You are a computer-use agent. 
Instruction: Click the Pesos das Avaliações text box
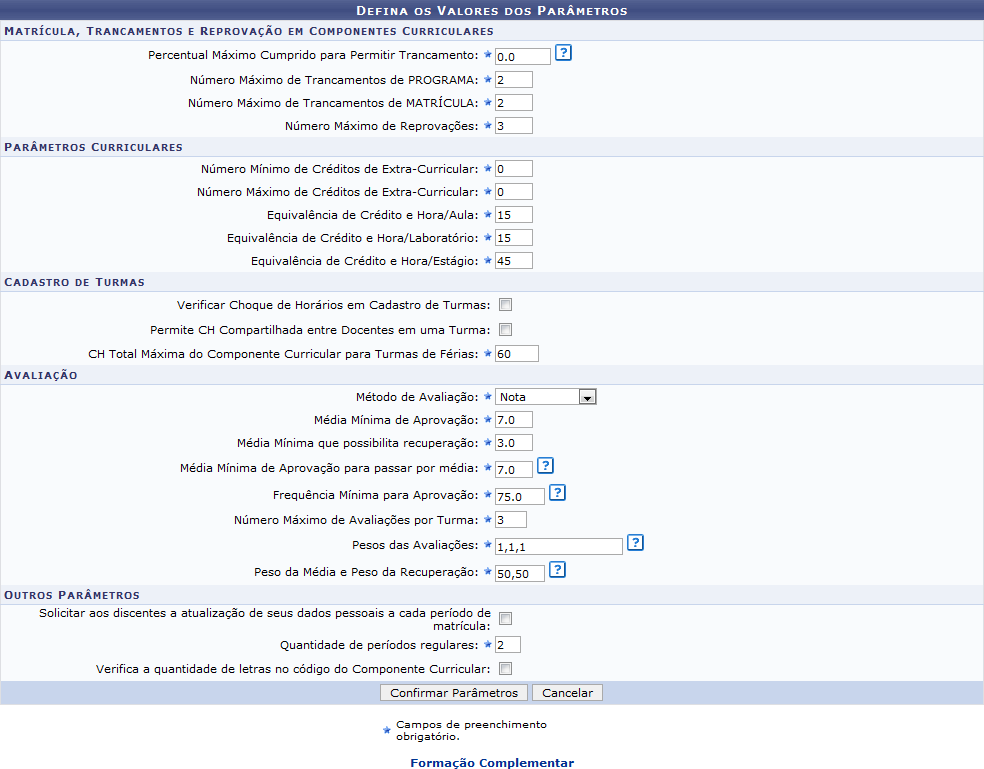click(x=558, y=547)
